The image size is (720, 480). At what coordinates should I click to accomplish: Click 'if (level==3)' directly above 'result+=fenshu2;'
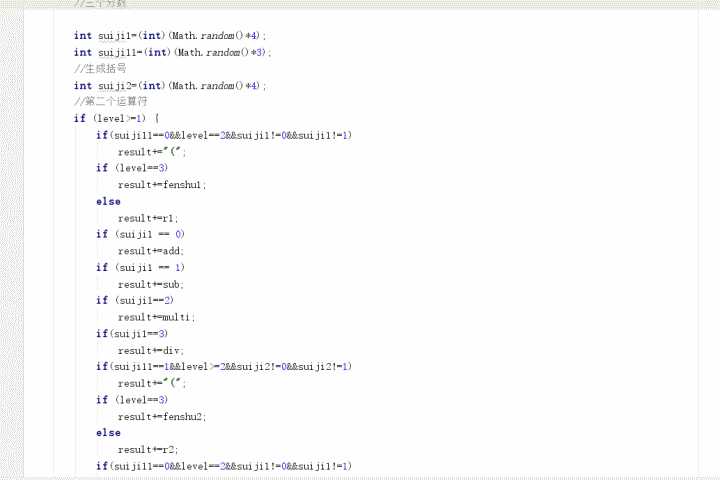coord(132,400)
